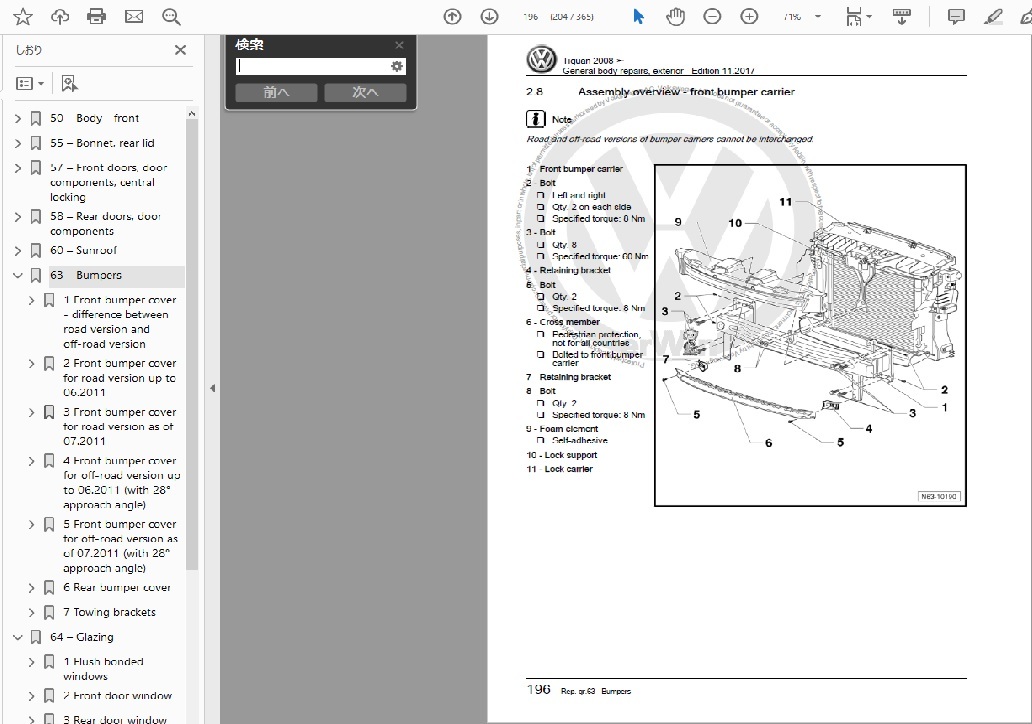1032x724 pixels.
Task: Select the Hand pan tool
Action: coord(675,17)
